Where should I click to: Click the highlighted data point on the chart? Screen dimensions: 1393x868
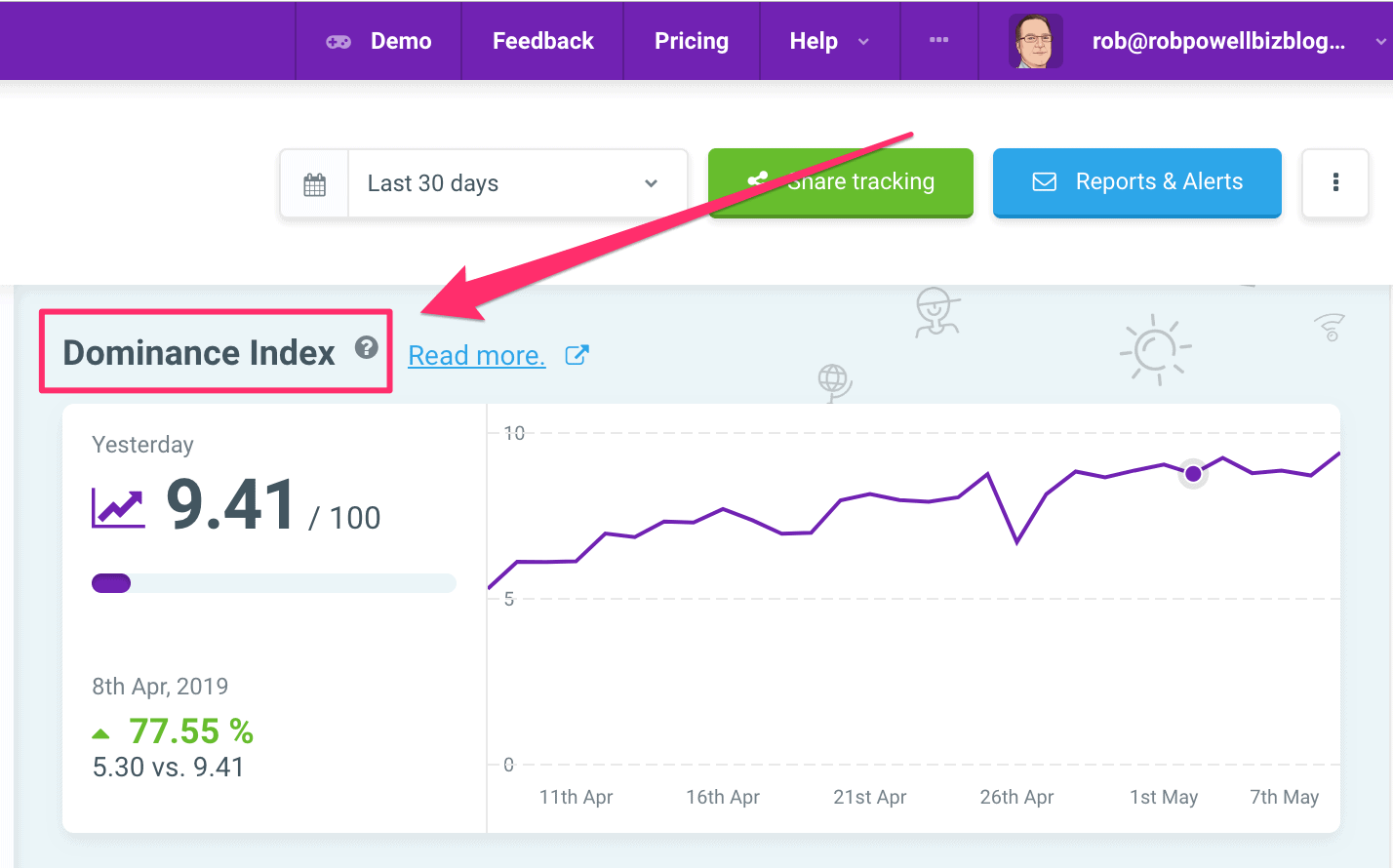(x=1193, y=474)
